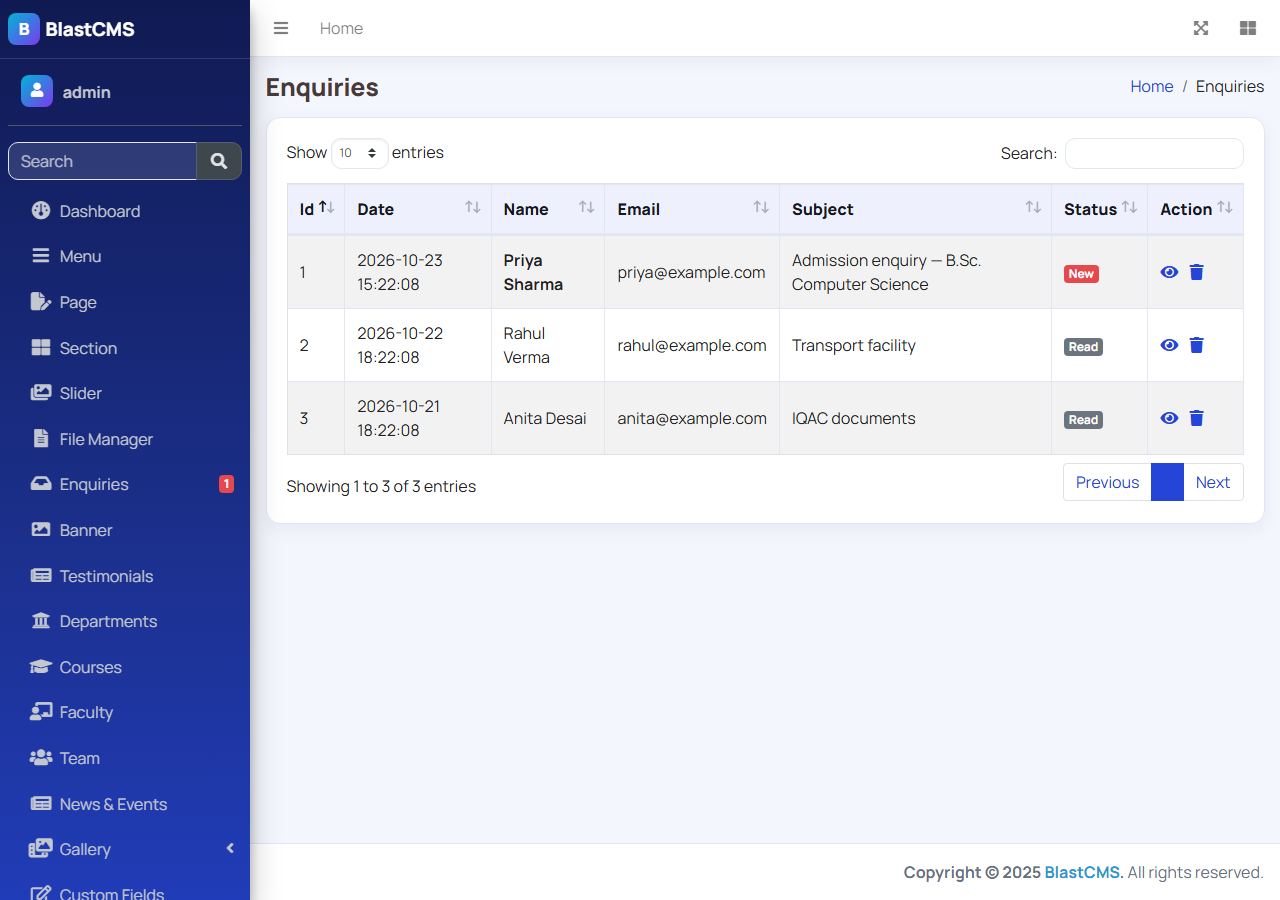Click the table Search input field
1280x900 pixels.
[x=1154, y=153]
